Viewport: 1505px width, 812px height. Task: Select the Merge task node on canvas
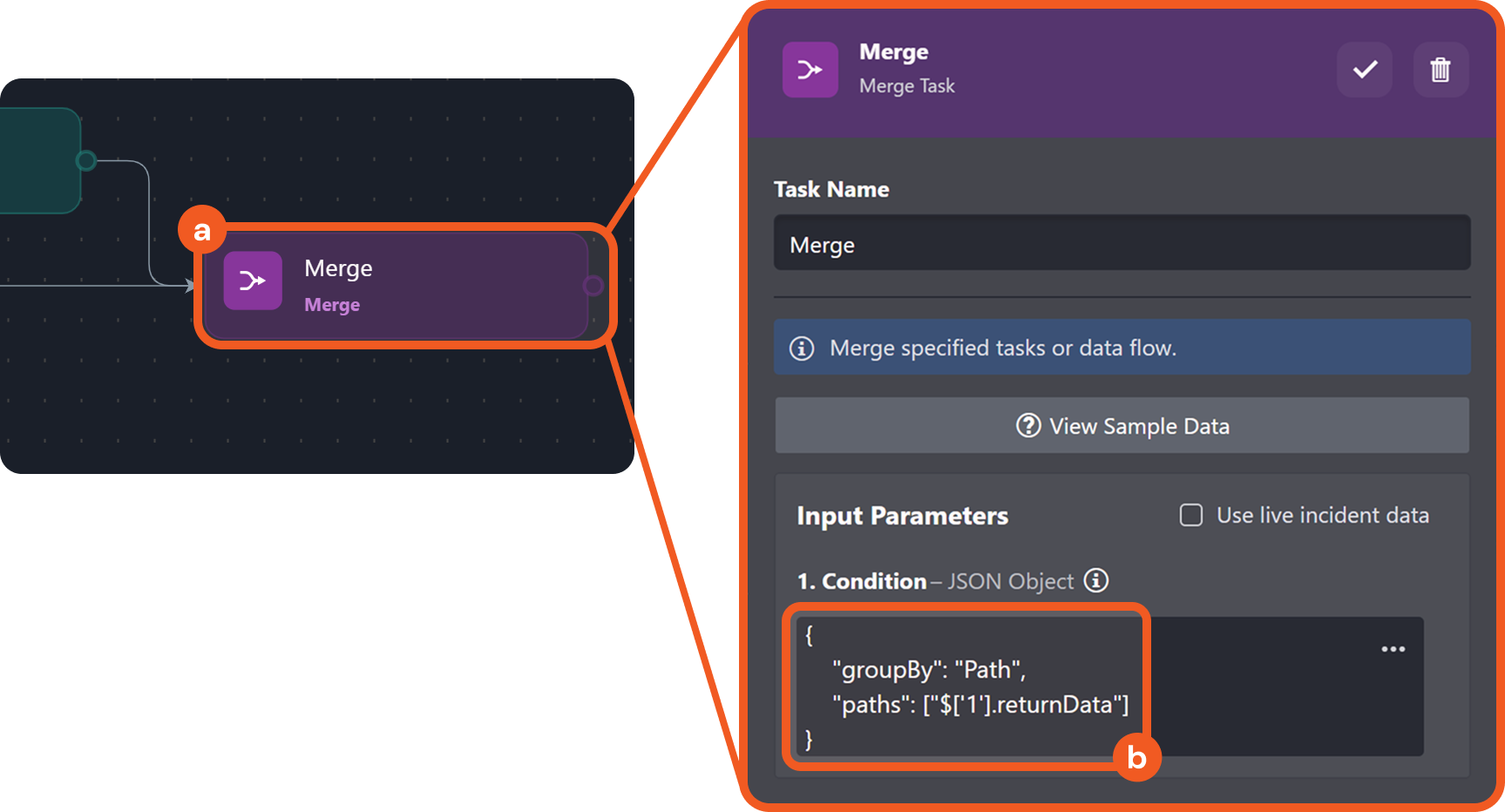[436, 286]
